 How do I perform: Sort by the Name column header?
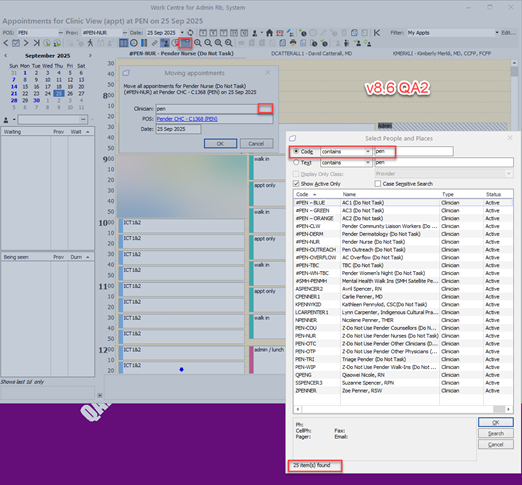point(390,194)
